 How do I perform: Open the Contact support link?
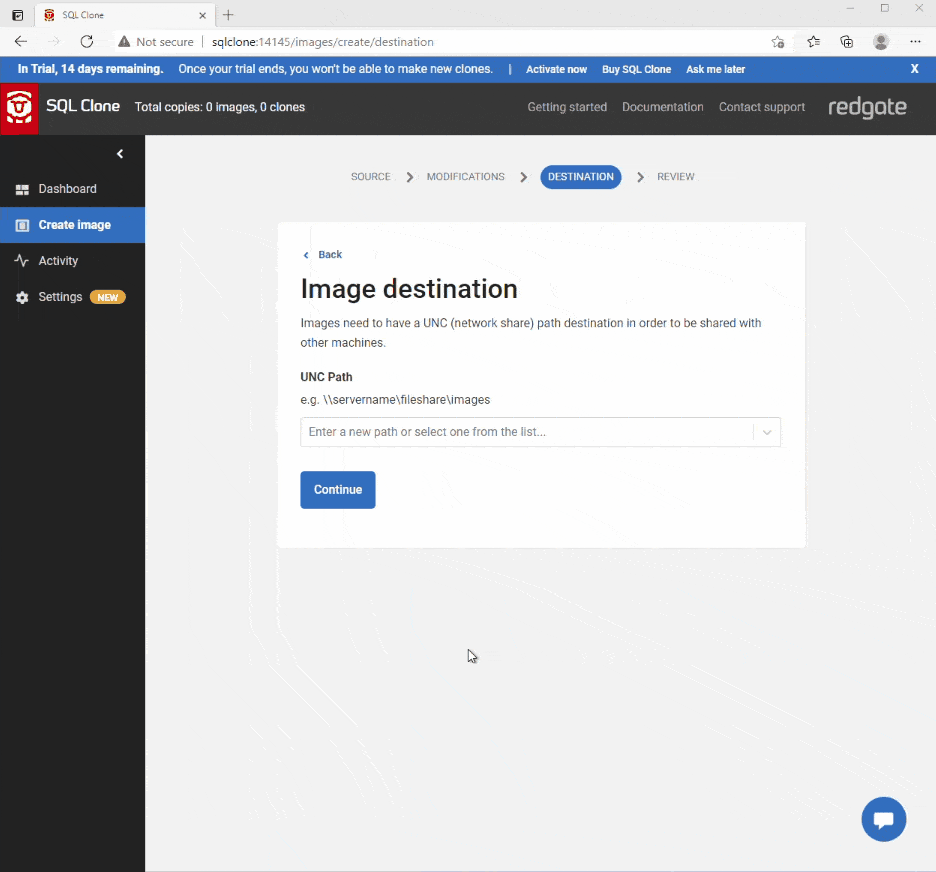762,107
